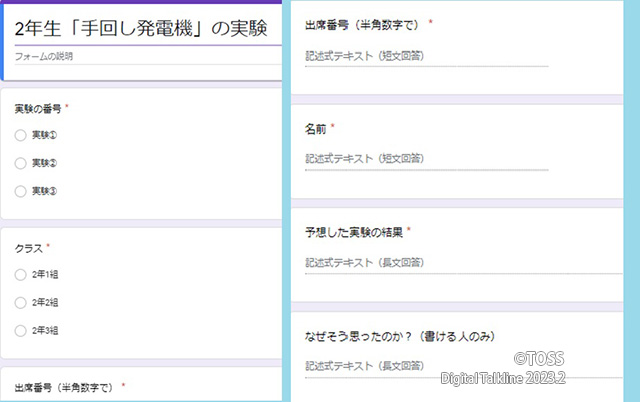Choose the 2年2組 class radio button
640x402 pixels.
(21, 302)
